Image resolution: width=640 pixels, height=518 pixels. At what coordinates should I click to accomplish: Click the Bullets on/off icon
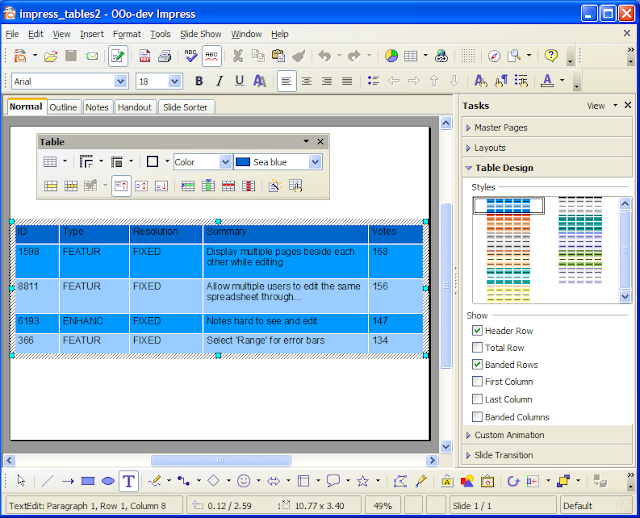point(373,81)
